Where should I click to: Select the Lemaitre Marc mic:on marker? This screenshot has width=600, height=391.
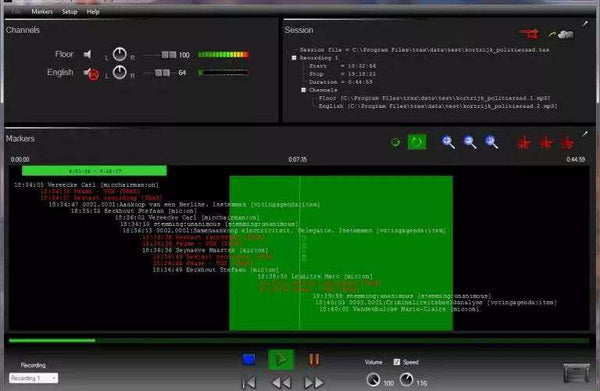(x=315, y=276)
